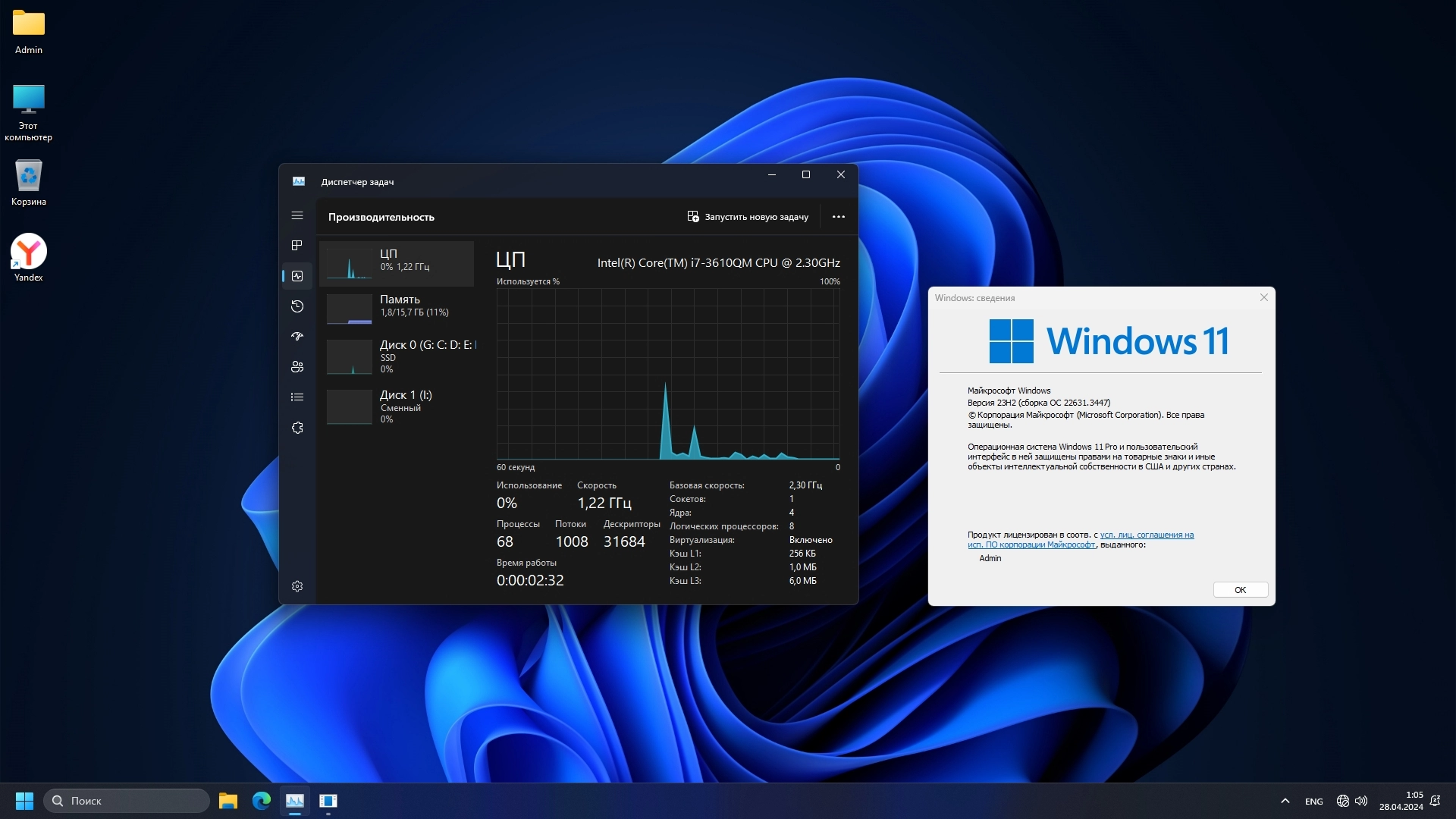This screenshot has width=1456, height=819.
Task: Select the ЦП performance entry
Action: 397,263
